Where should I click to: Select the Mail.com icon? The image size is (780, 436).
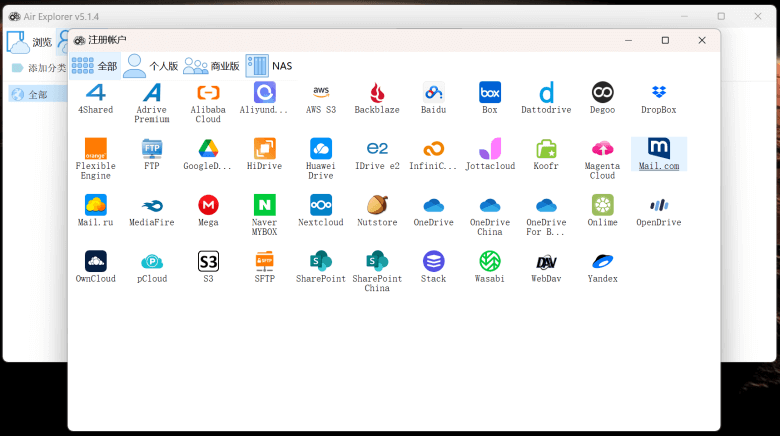[659, 149]
